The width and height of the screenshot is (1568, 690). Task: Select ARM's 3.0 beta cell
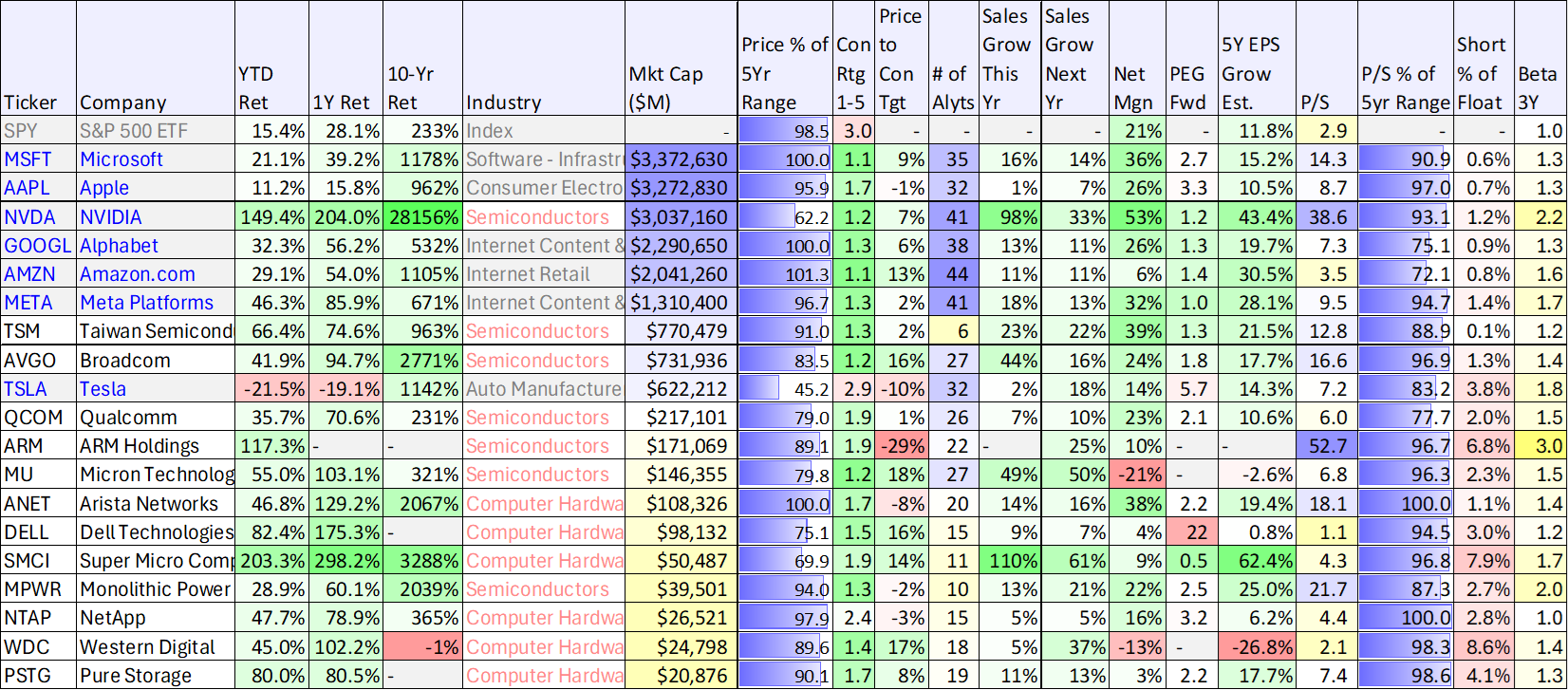[x=1539, y=446]
